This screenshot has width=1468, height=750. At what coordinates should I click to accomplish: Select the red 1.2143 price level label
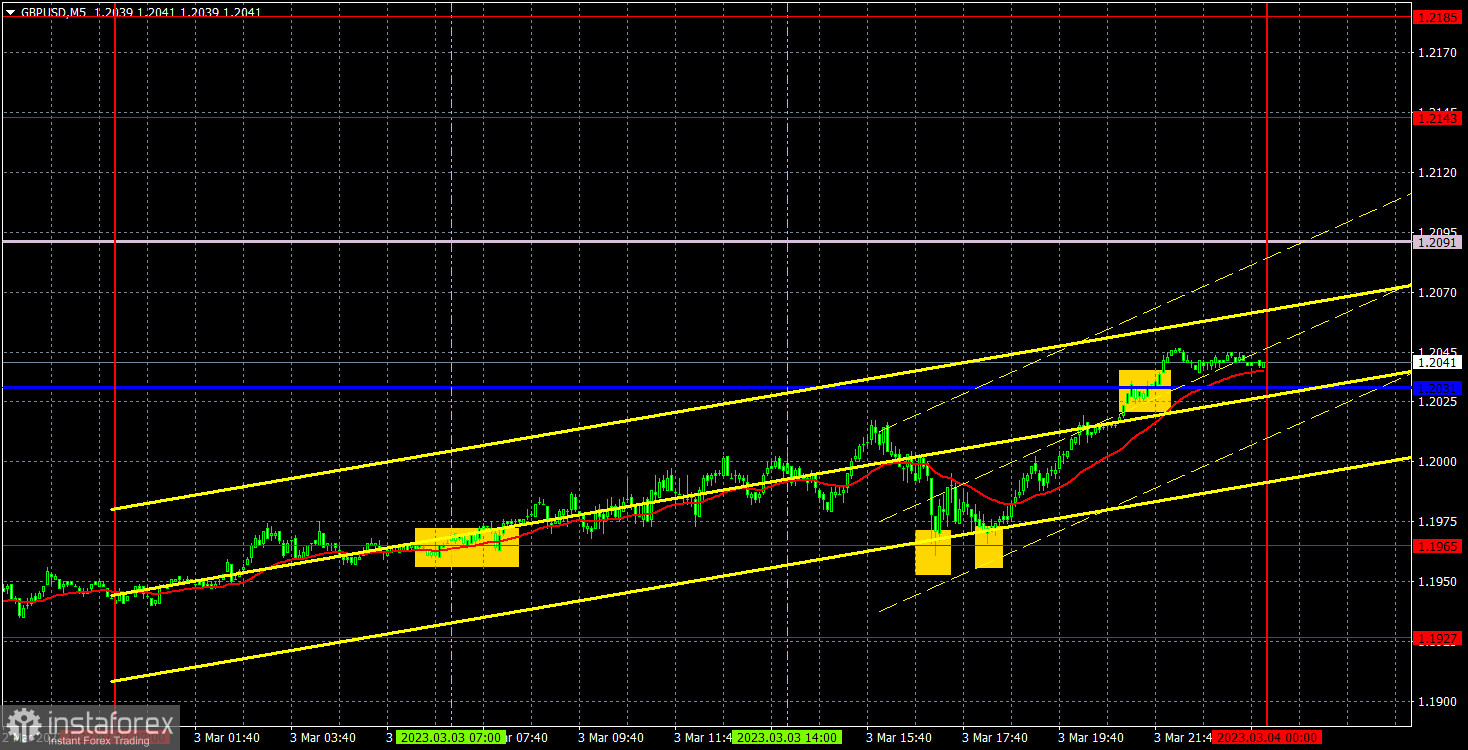(x=1438, y=118)
